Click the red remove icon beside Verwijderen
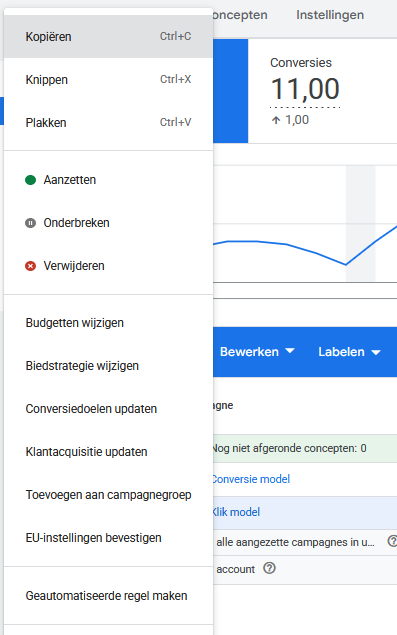 pos(30,266)
